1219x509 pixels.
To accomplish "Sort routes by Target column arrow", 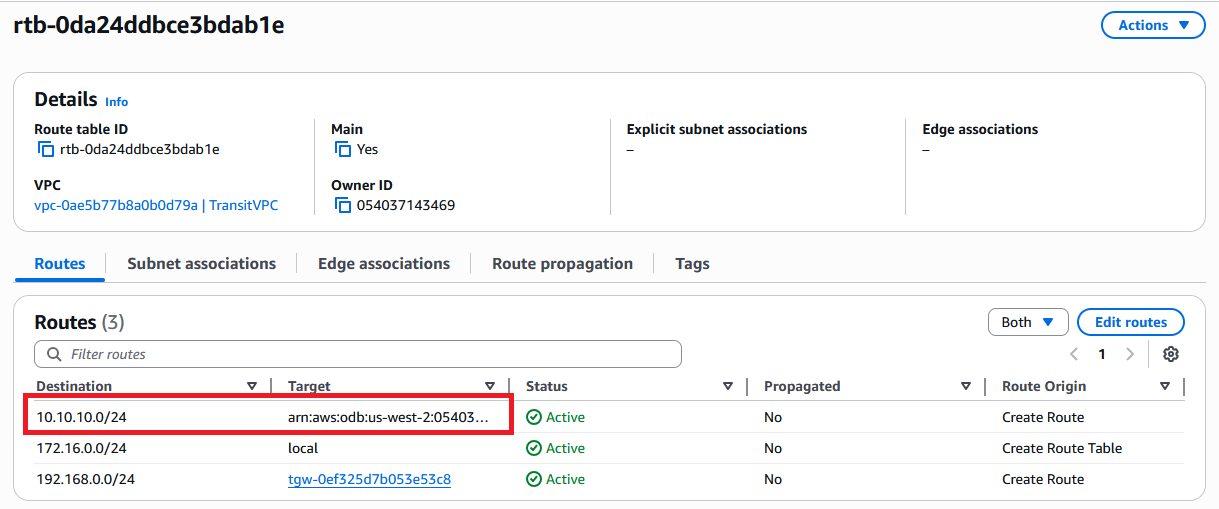I will (490, 386).
